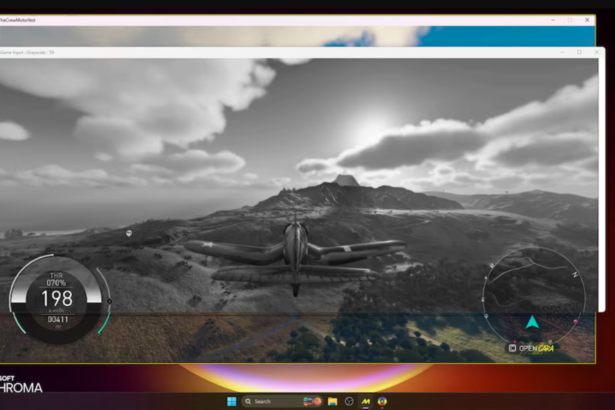This screenshot has height=410, width=615.
Task: Maximize the Game Input Grayscale window
Action: tap(579, 52)
